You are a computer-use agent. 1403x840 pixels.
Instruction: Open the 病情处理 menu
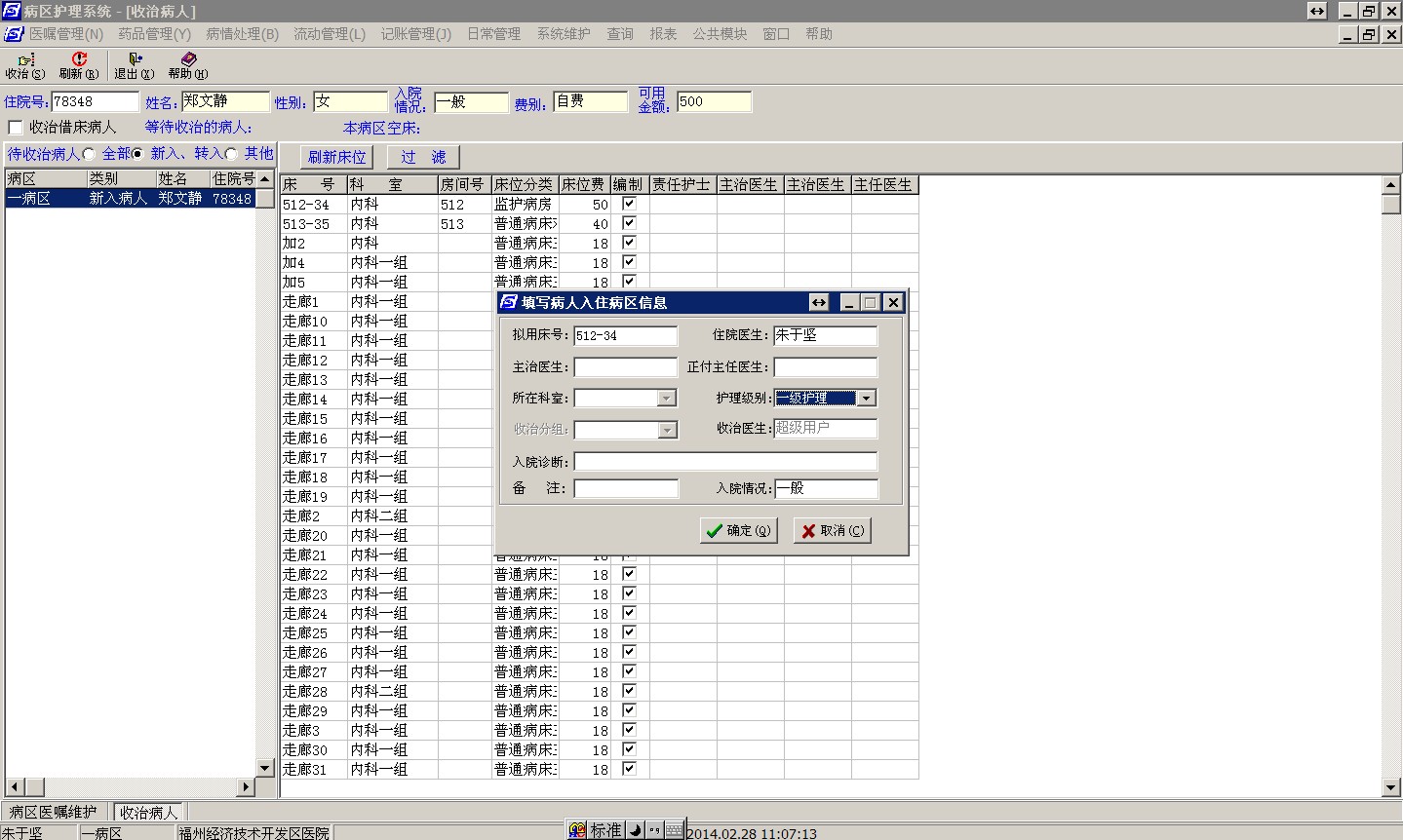point(242,34)
